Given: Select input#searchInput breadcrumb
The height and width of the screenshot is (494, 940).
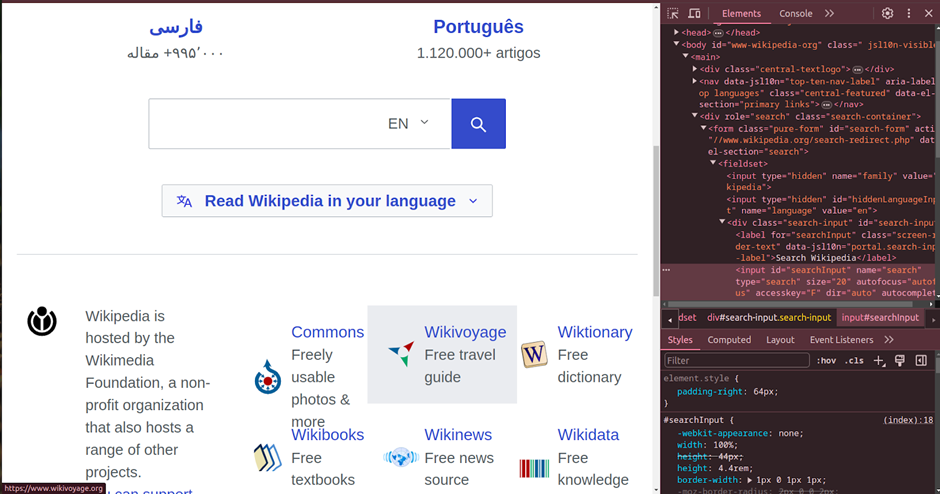Looking at the screenshot, I should click(879, 318).
